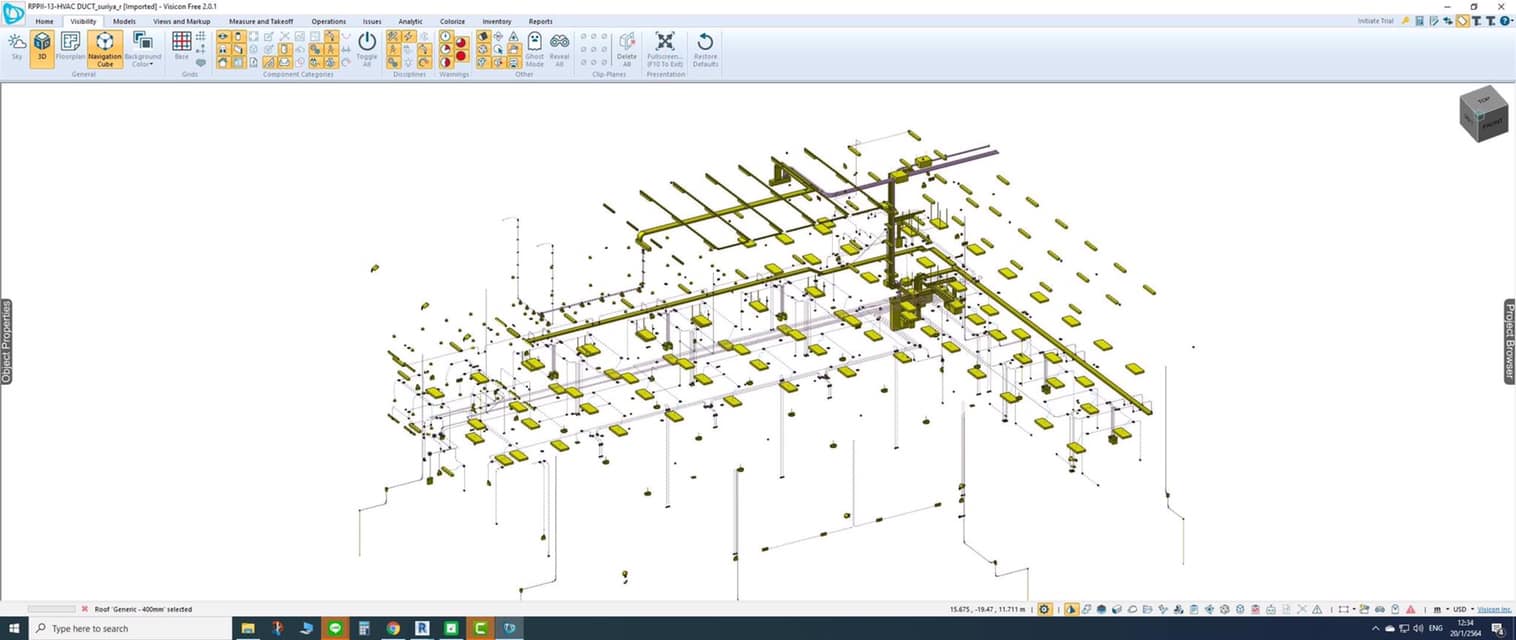Expand the Project Browser side panel
This screenshot has width=1516, height=640.
coord(1510,340)
